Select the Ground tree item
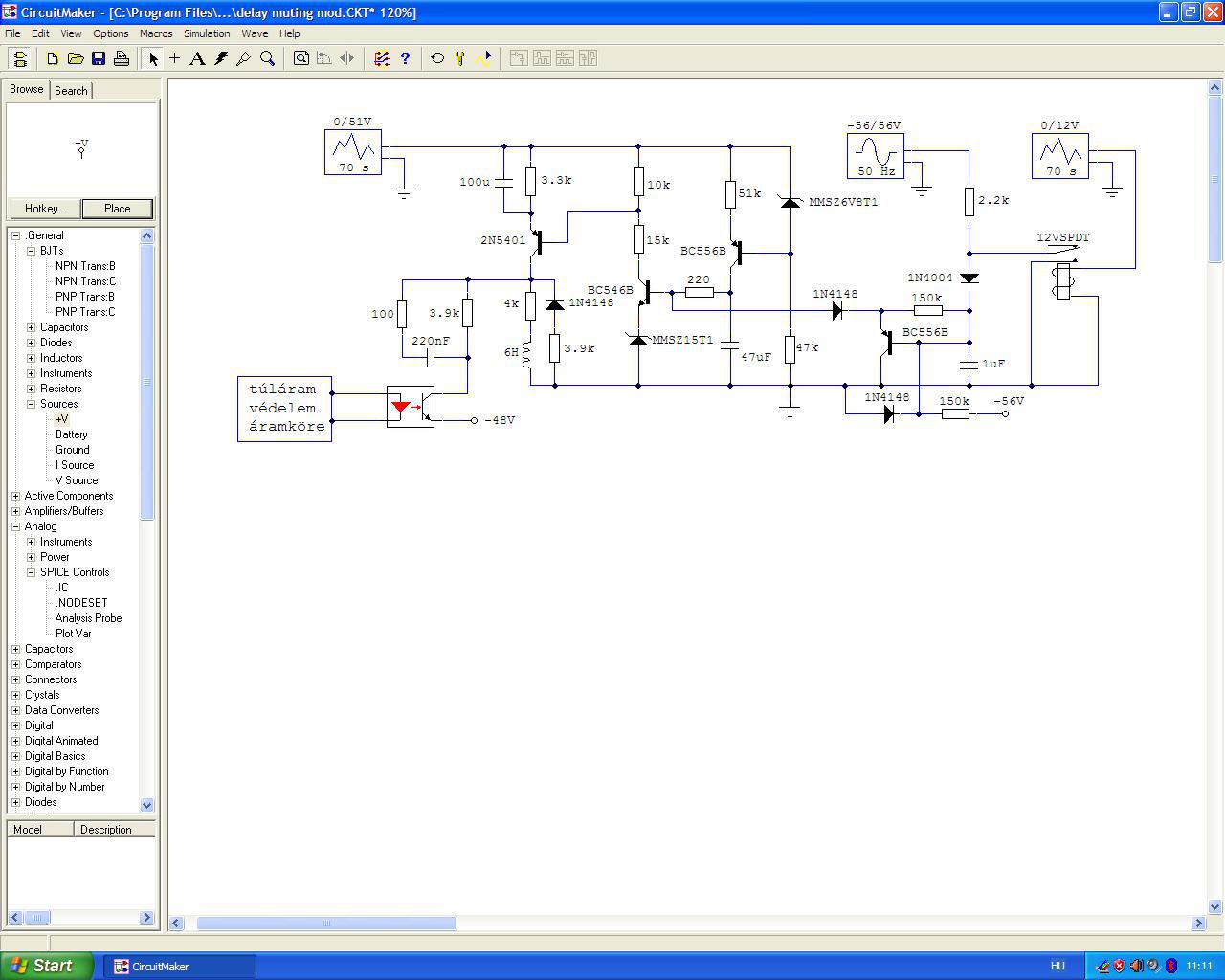Viewport: 1225px width, 980px height. pos(73,450)
